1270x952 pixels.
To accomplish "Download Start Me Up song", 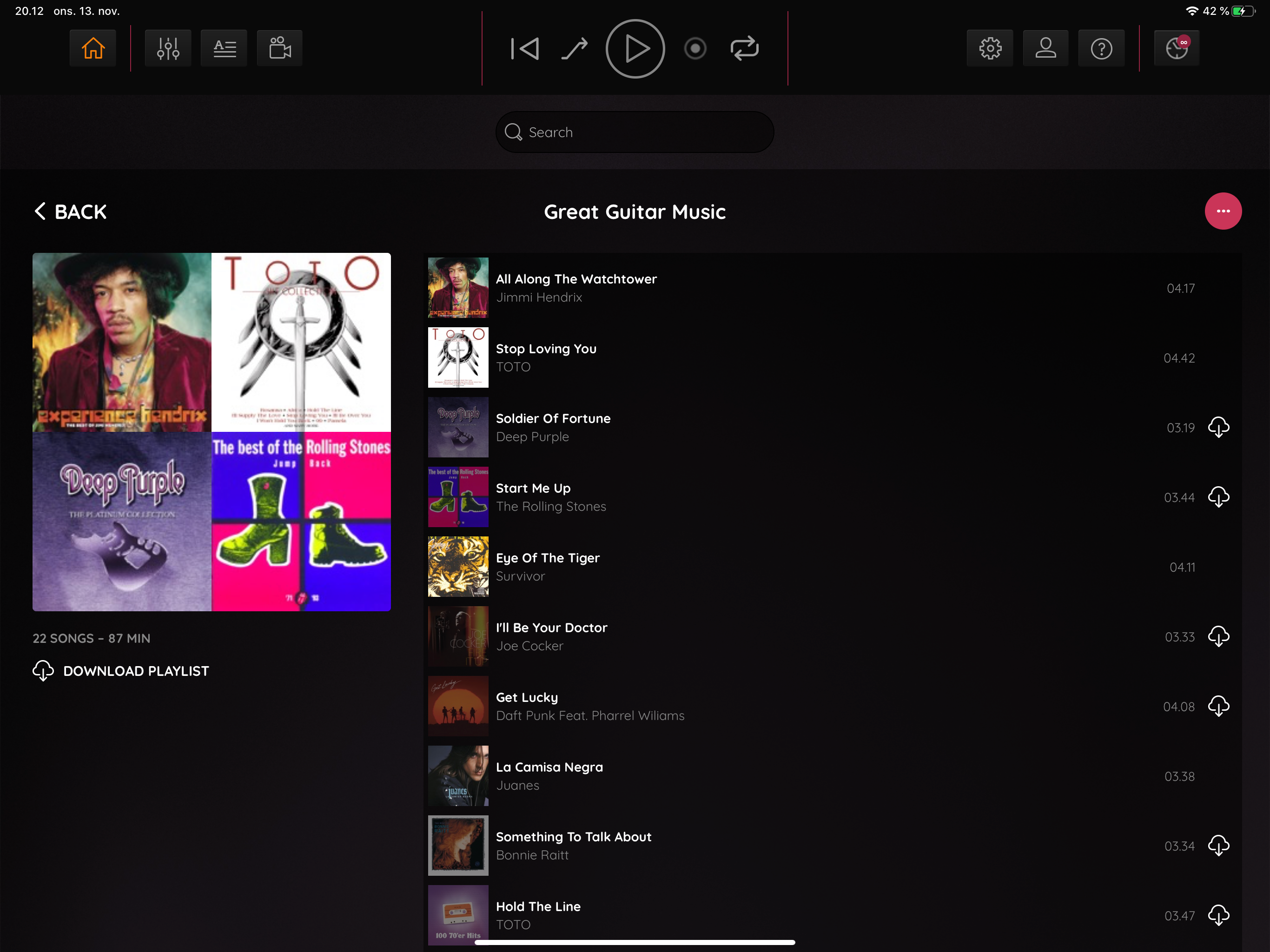I will (x=1218, y=496).
